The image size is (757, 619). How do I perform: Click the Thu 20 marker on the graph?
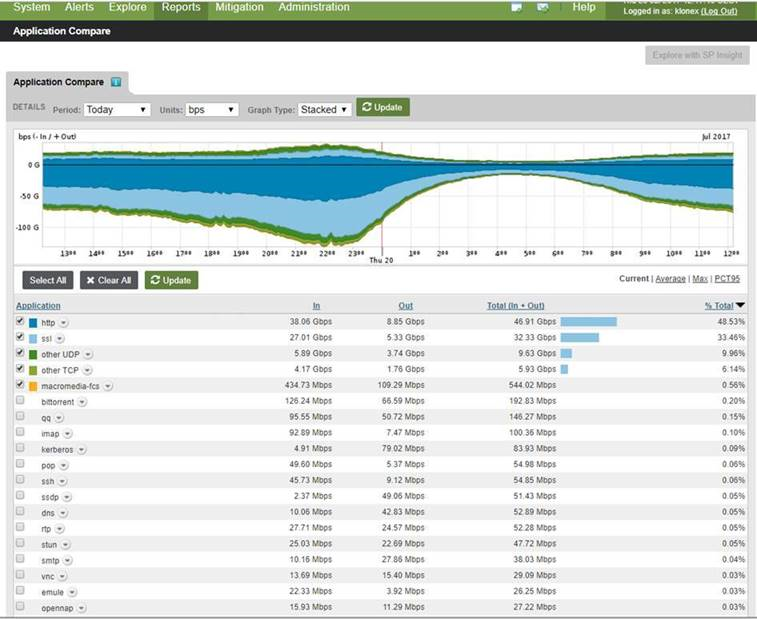[x=382, y=262]
